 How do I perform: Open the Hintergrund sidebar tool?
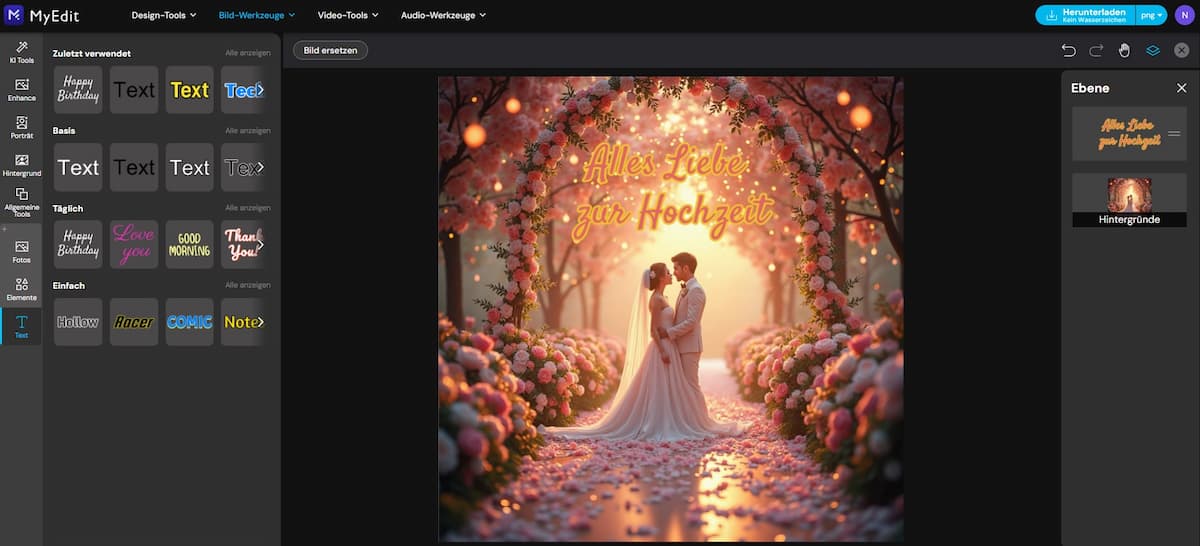(x=21, y=165)
